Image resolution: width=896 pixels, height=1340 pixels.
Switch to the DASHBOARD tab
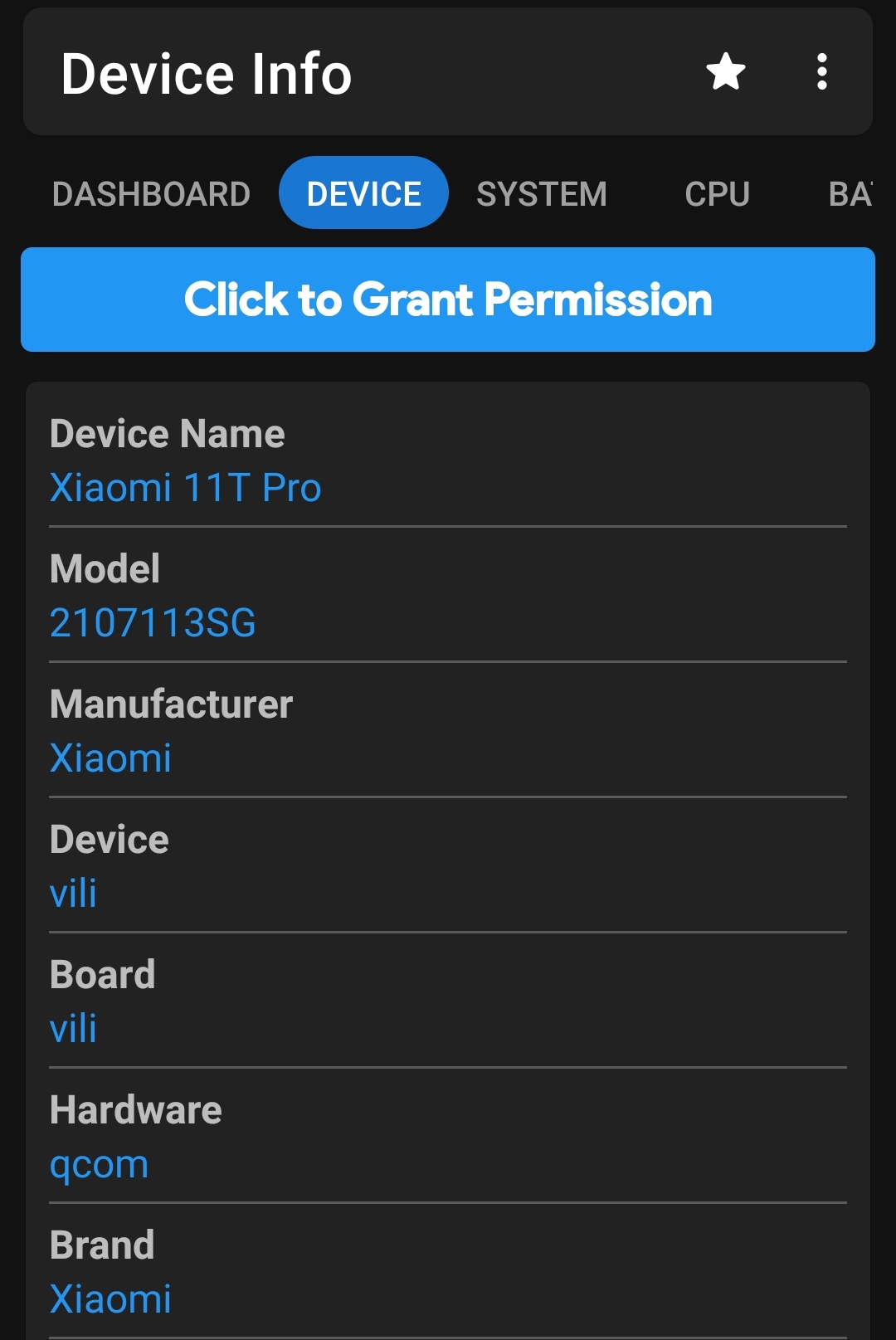[x=151, y=194]
